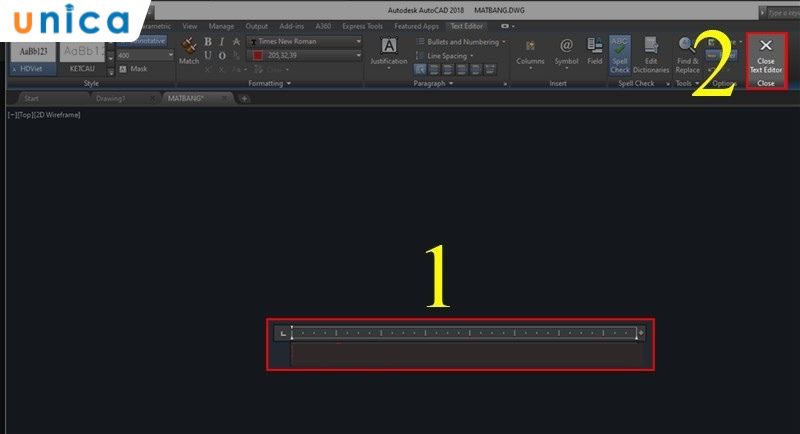
Task: Click the ruler width adjustment handle
Action: point(641,333)
